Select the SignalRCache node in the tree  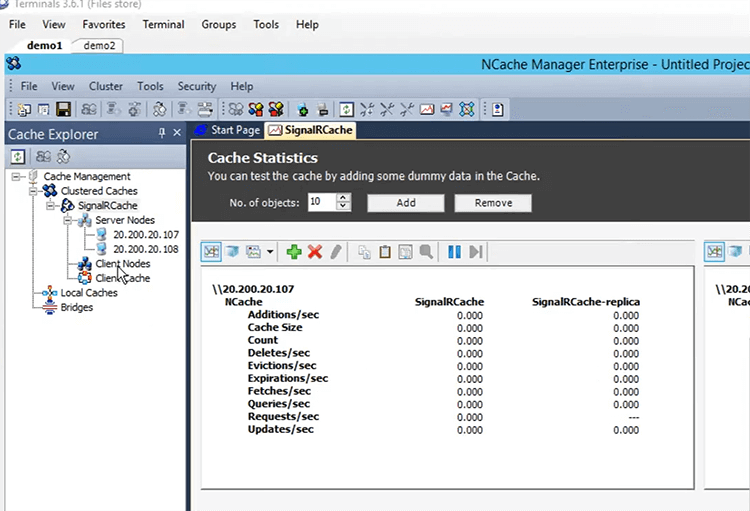pyautogui.click(x=108, y=206)
